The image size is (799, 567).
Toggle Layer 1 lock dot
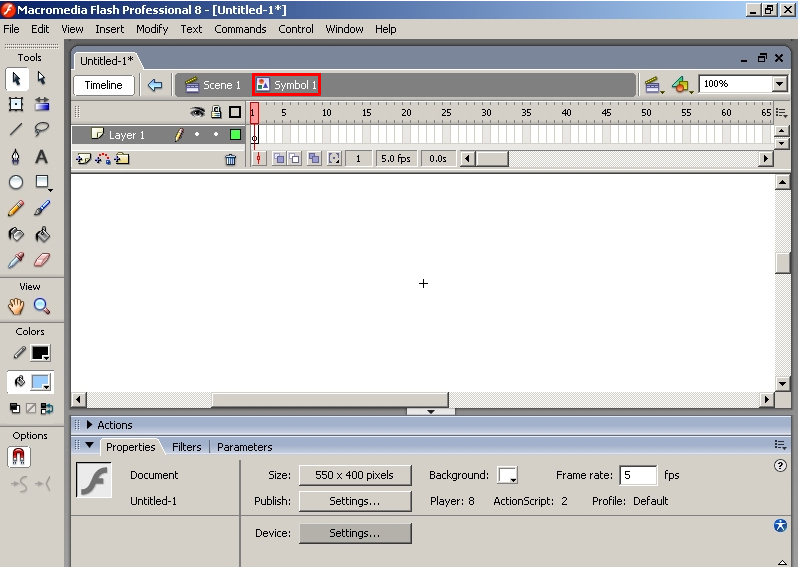click(216, 134)
